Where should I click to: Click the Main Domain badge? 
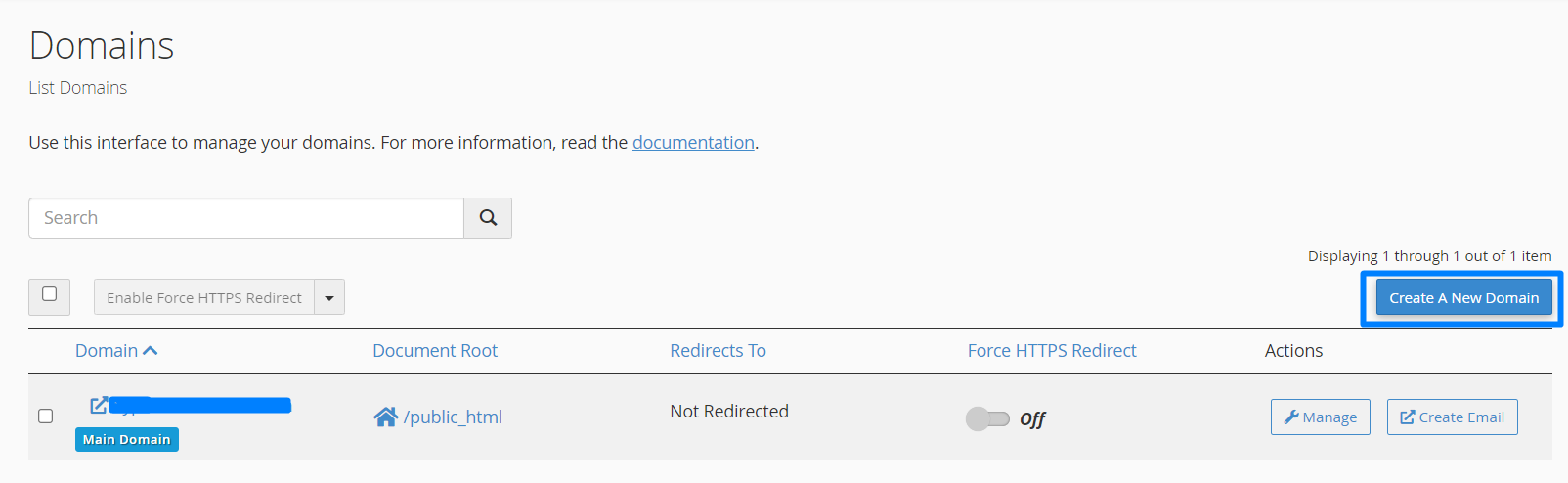point(127,440)
